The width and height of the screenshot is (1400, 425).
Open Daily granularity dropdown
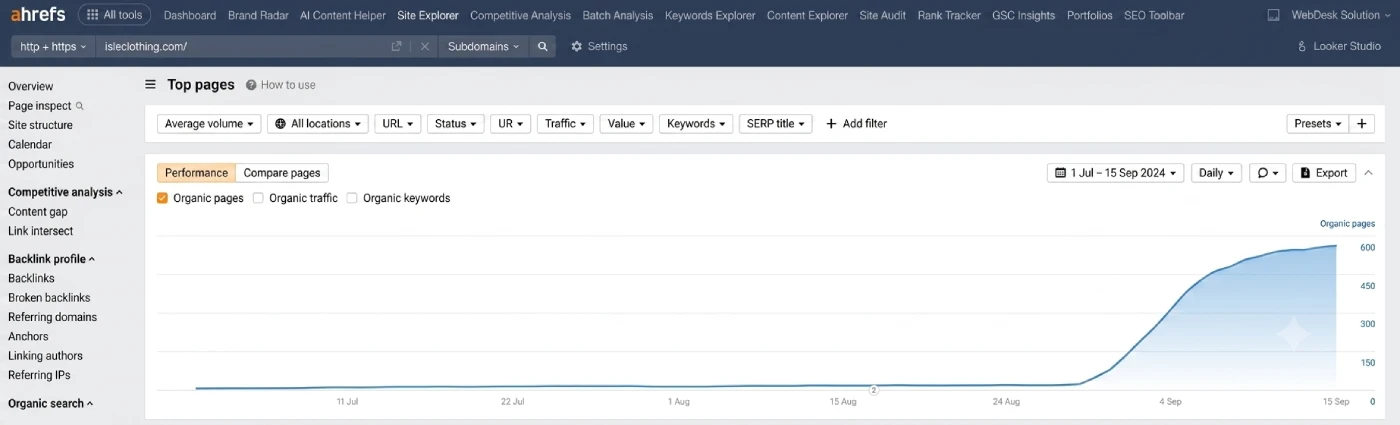(1217, 173)
